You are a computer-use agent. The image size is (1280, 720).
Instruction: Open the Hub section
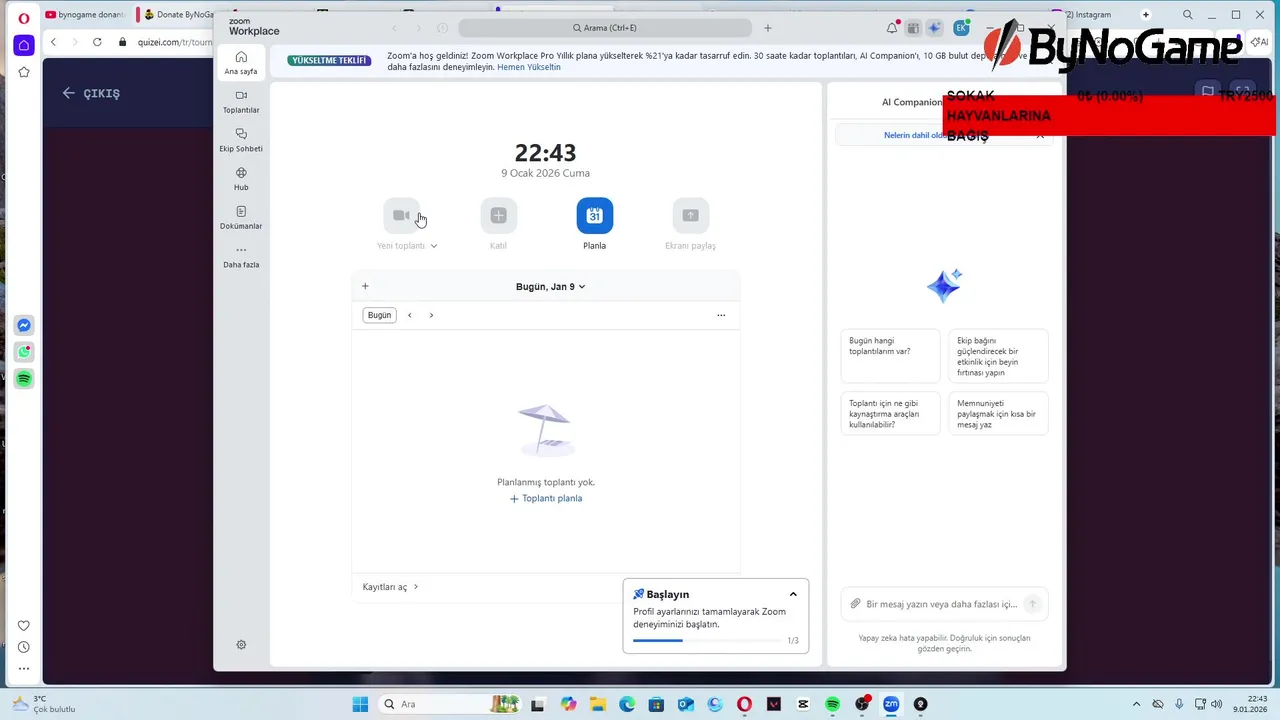click(241, 179)
